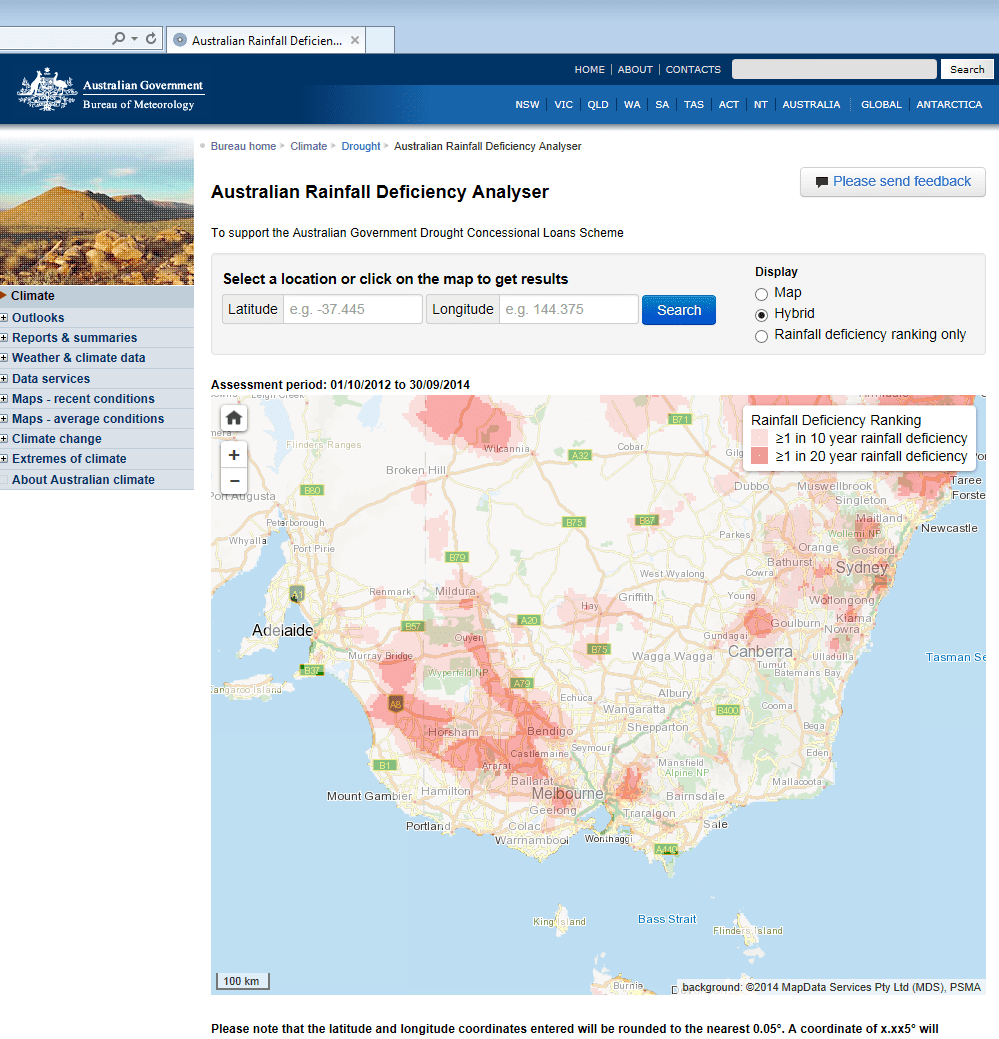
Task: Click Canberra on the map
Action: coord(760,651)
